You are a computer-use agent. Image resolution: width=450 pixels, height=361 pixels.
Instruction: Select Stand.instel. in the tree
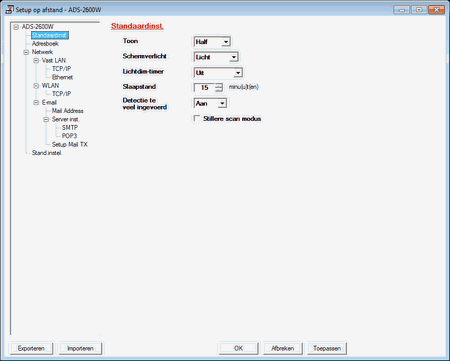47,153
